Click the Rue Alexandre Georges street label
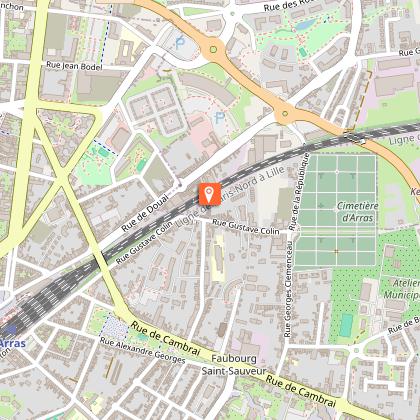 142,350
